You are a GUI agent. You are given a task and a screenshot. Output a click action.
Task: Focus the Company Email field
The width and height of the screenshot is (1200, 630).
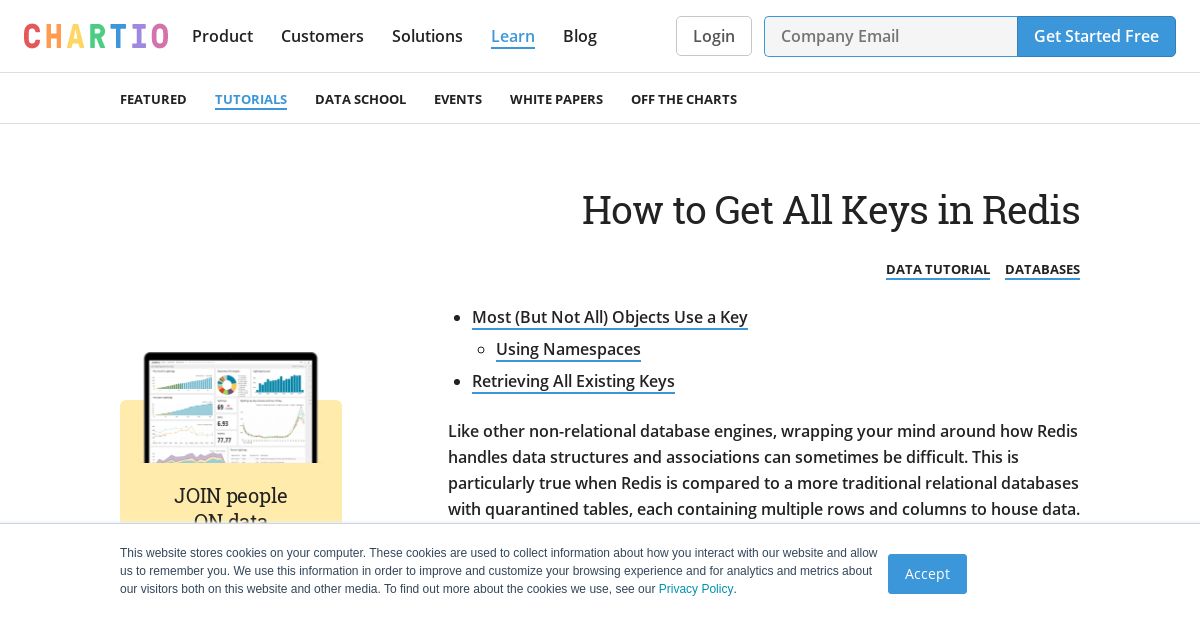(x=891, y=36)
